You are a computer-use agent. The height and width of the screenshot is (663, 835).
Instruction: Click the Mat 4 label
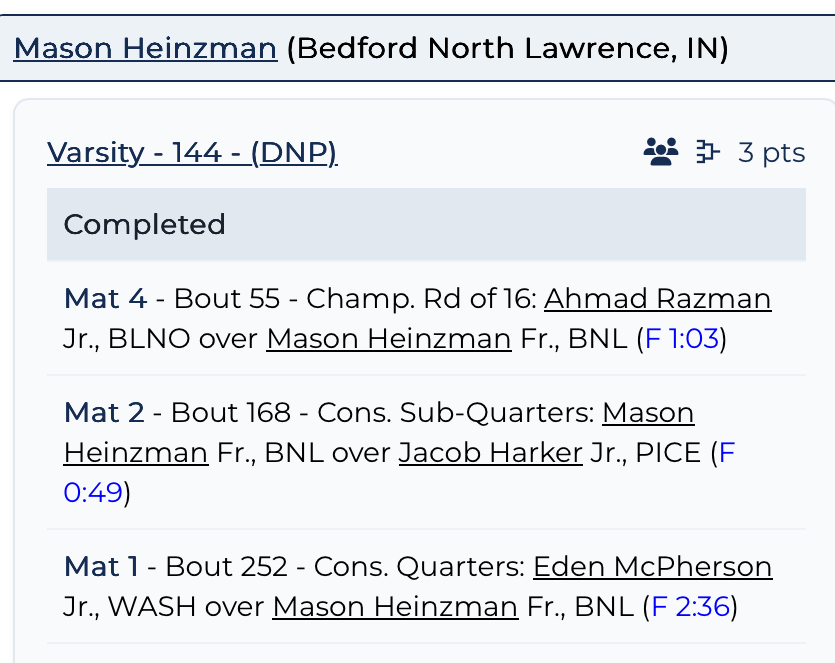pos(105,298)
